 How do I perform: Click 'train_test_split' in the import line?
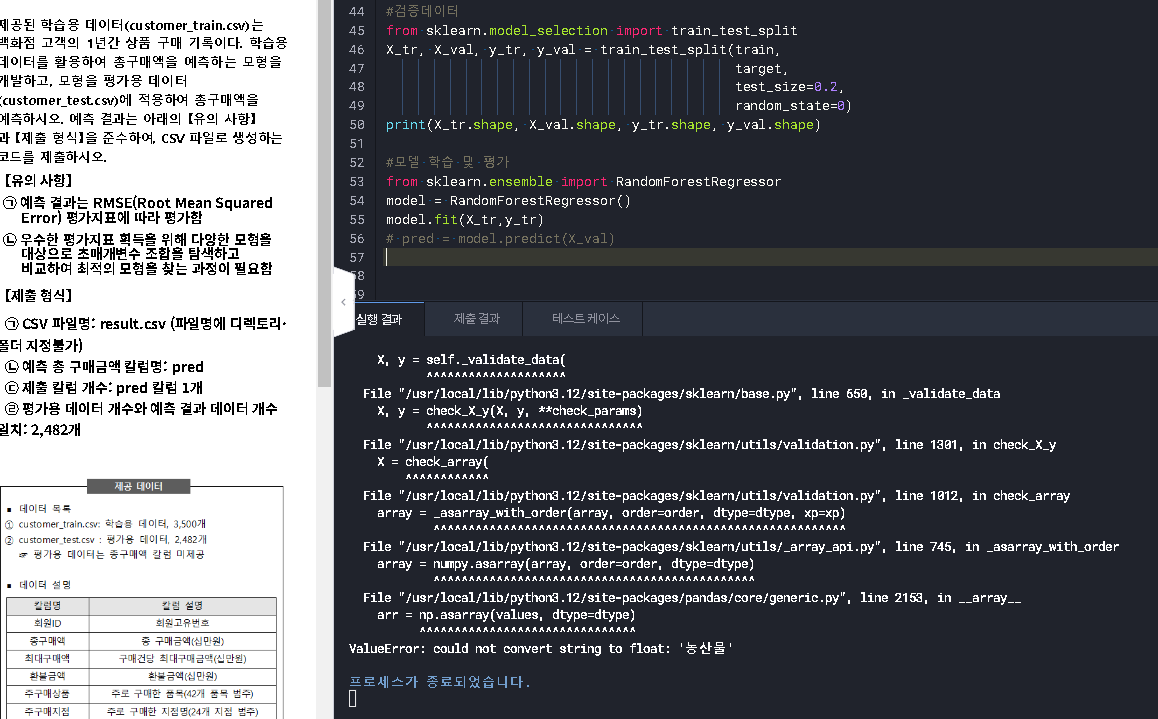(x=734, y=30)
